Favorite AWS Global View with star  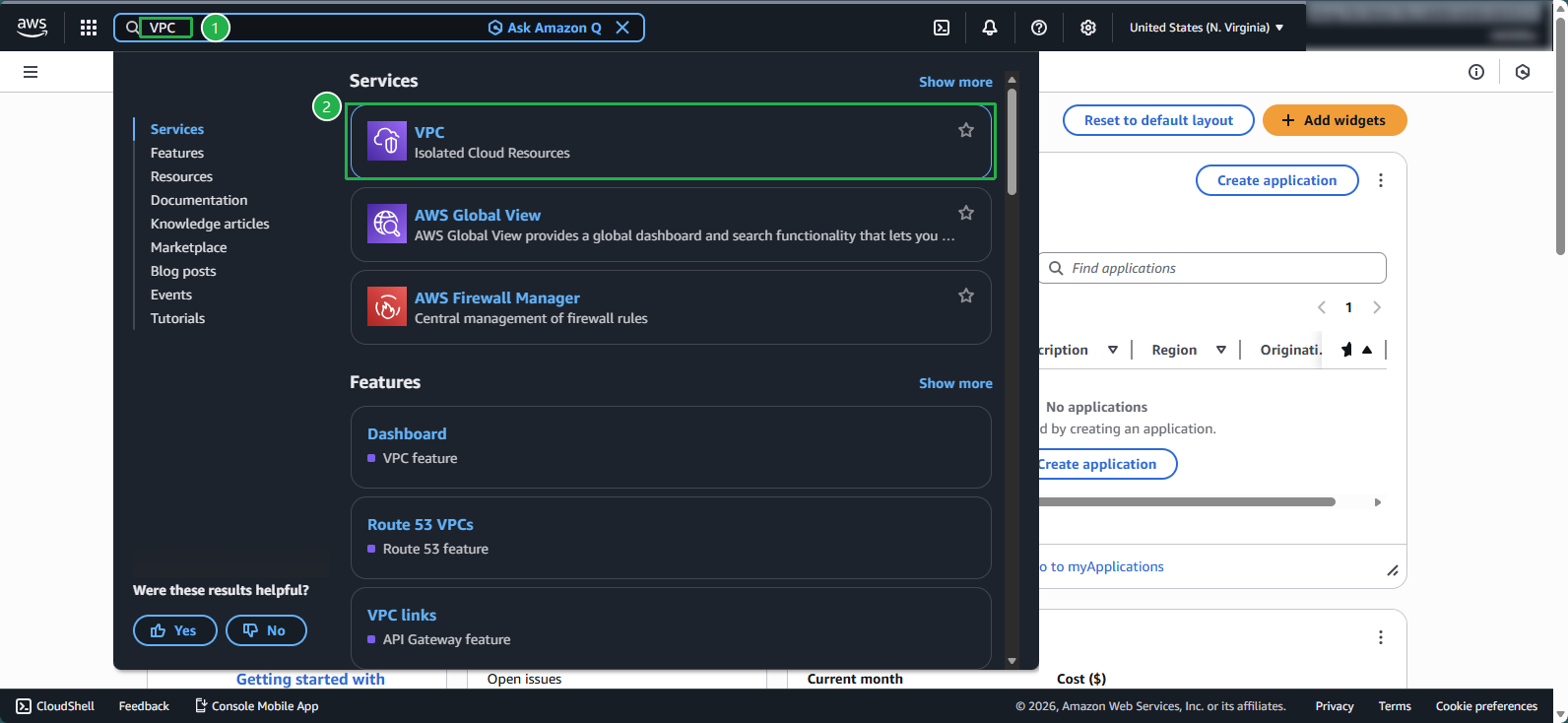pyautogui.click(x=966, y=213)
